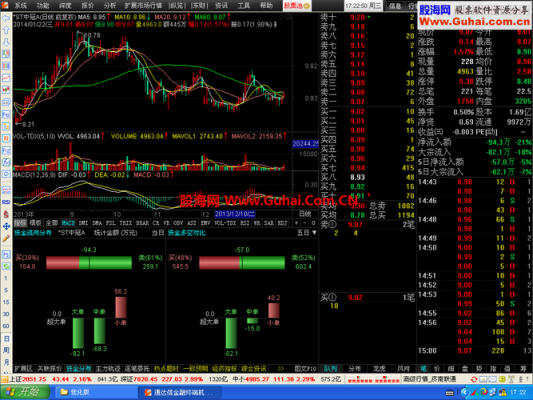Select the KDJ indicator tab
This screenshot has width=533, height=400.
(x=282, y=223)
